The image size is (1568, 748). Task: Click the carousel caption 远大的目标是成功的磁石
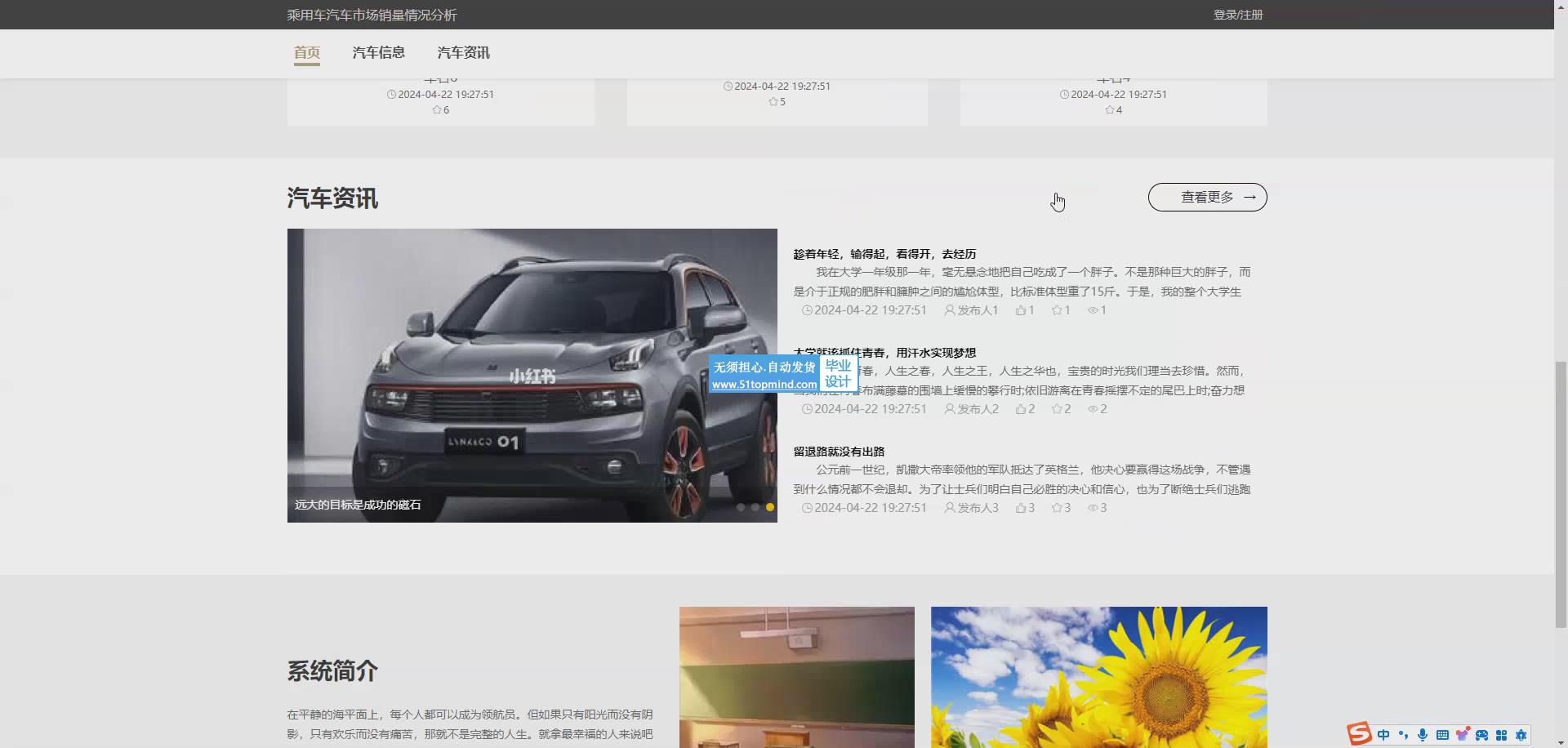click(358, 505)
